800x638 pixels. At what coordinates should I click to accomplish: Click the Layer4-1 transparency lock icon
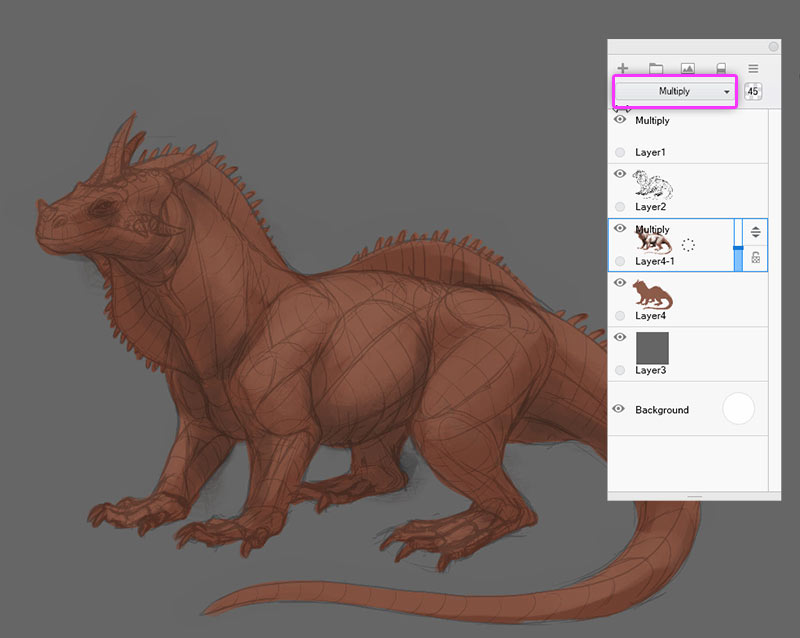click(756, 257)
